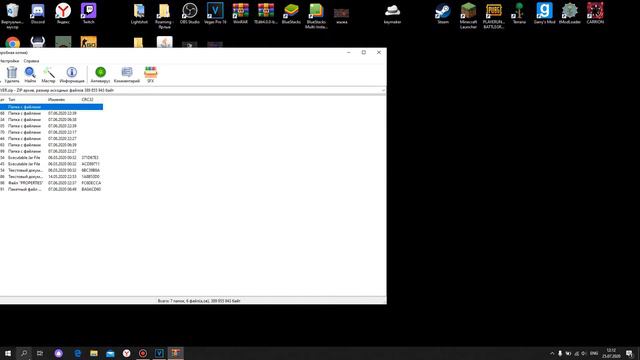Viewport: 640px width, 360px height.
Task: Open the notification center icon
Action: click(x=629, y=353)
